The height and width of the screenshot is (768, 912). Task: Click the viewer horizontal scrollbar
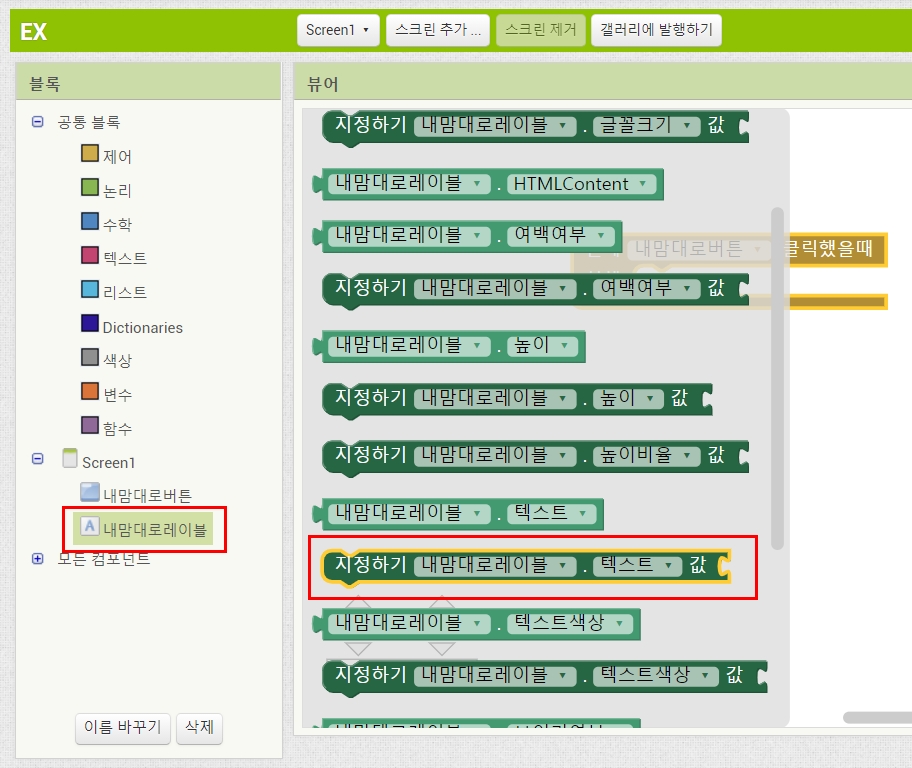tap(877, 717)
